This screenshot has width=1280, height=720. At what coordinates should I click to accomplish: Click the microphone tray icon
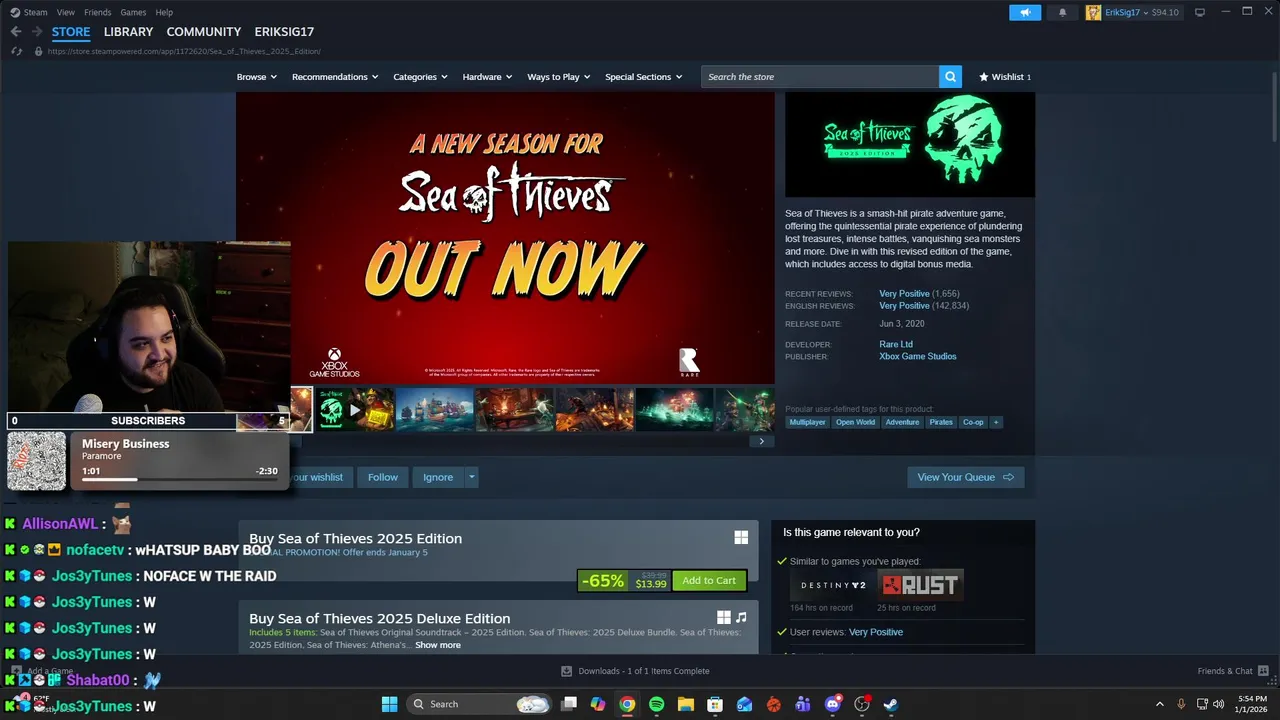click(1181, 704)
